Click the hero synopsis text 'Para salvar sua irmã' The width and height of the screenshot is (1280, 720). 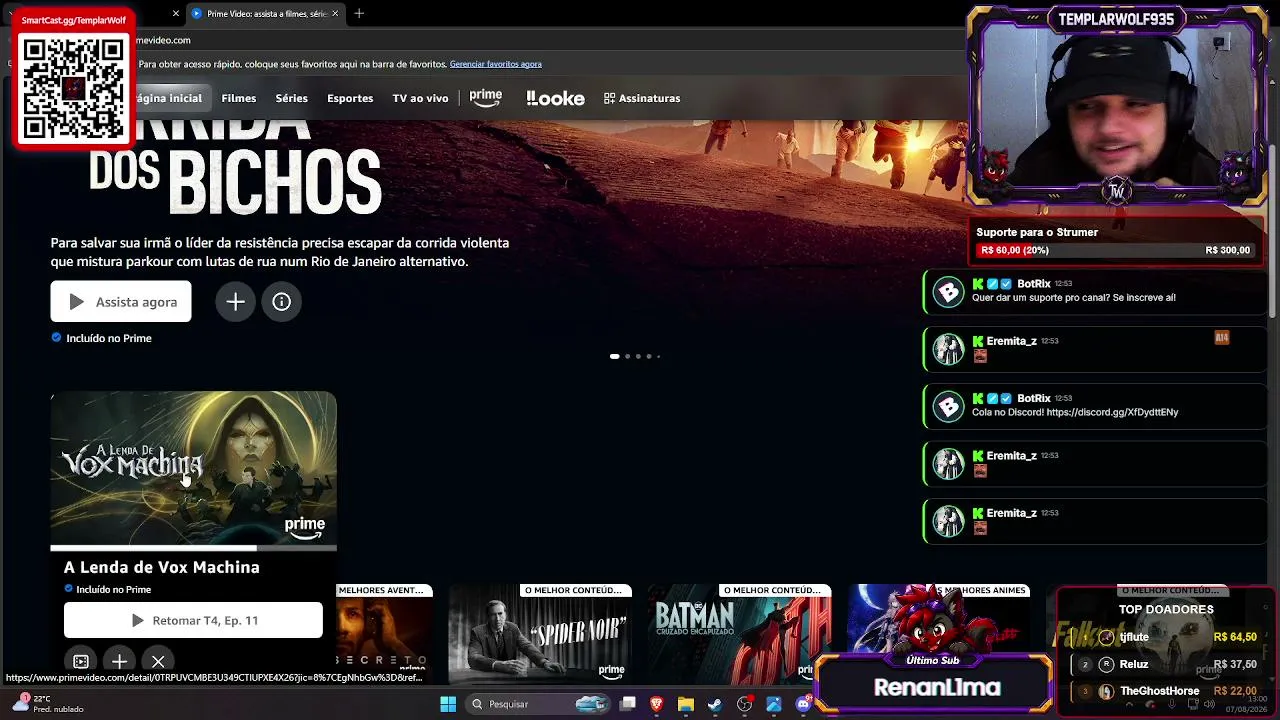(x=280, y=252)
